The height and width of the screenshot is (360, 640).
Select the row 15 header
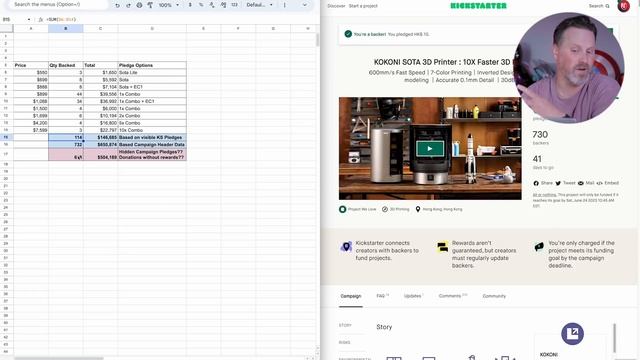coord(6,137)
